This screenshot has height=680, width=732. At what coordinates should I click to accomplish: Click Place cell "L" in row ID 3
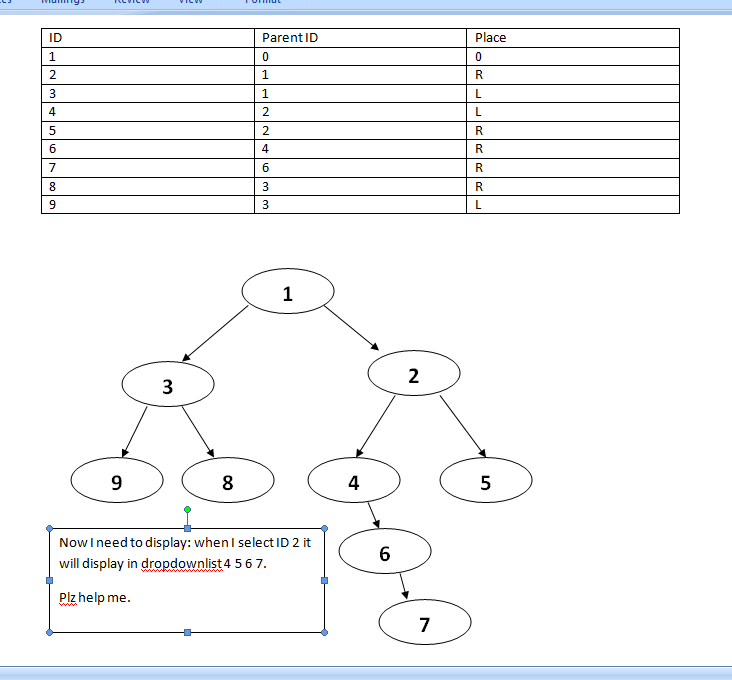pyautogui.click(x=573, y=93)
